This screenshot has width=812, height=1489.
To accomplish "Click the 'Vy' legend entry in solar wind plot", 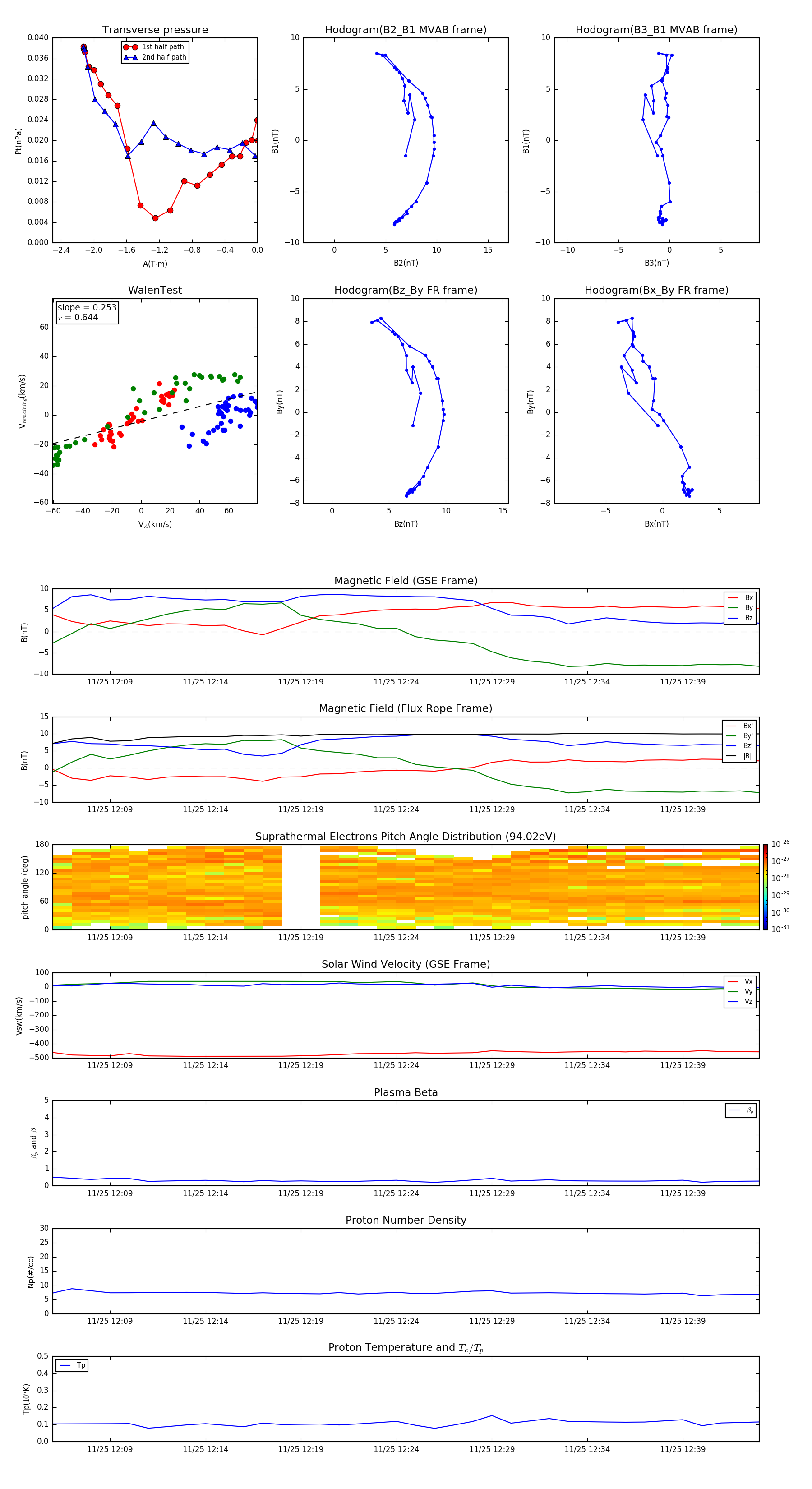I will tap(740, 992).
